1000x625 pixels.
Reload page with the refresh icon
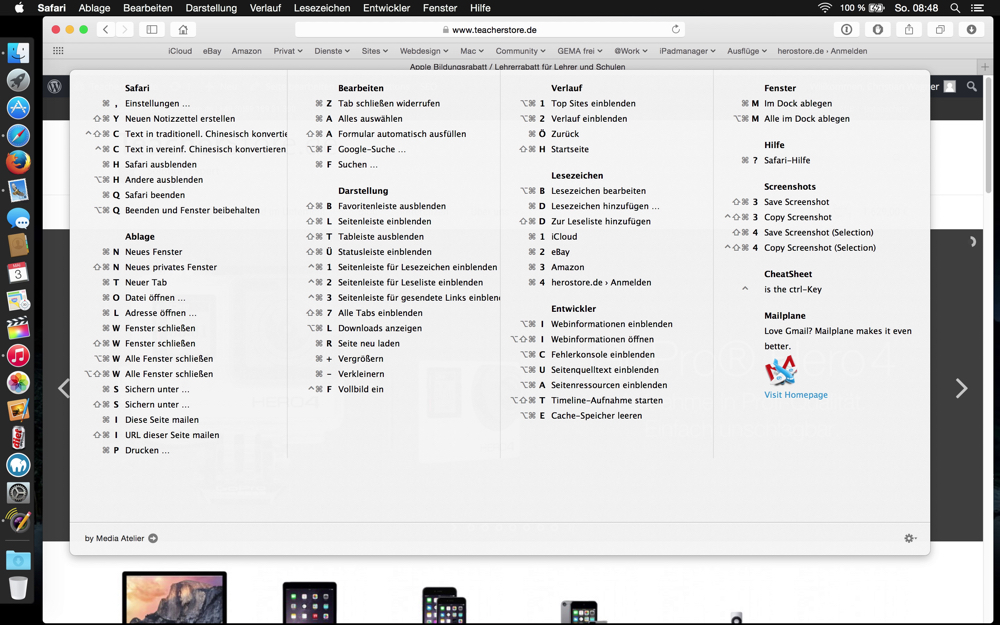[675, 29]
